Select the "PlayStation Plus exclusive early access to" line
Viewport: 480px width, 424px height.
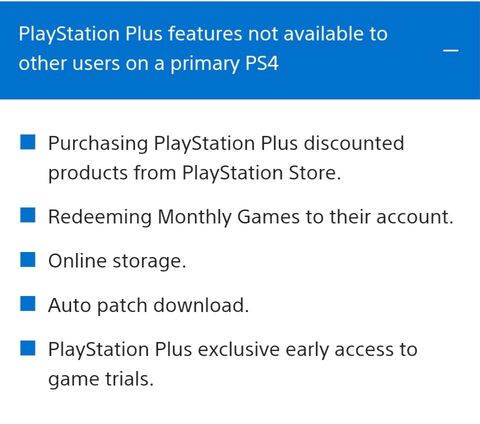233,350
